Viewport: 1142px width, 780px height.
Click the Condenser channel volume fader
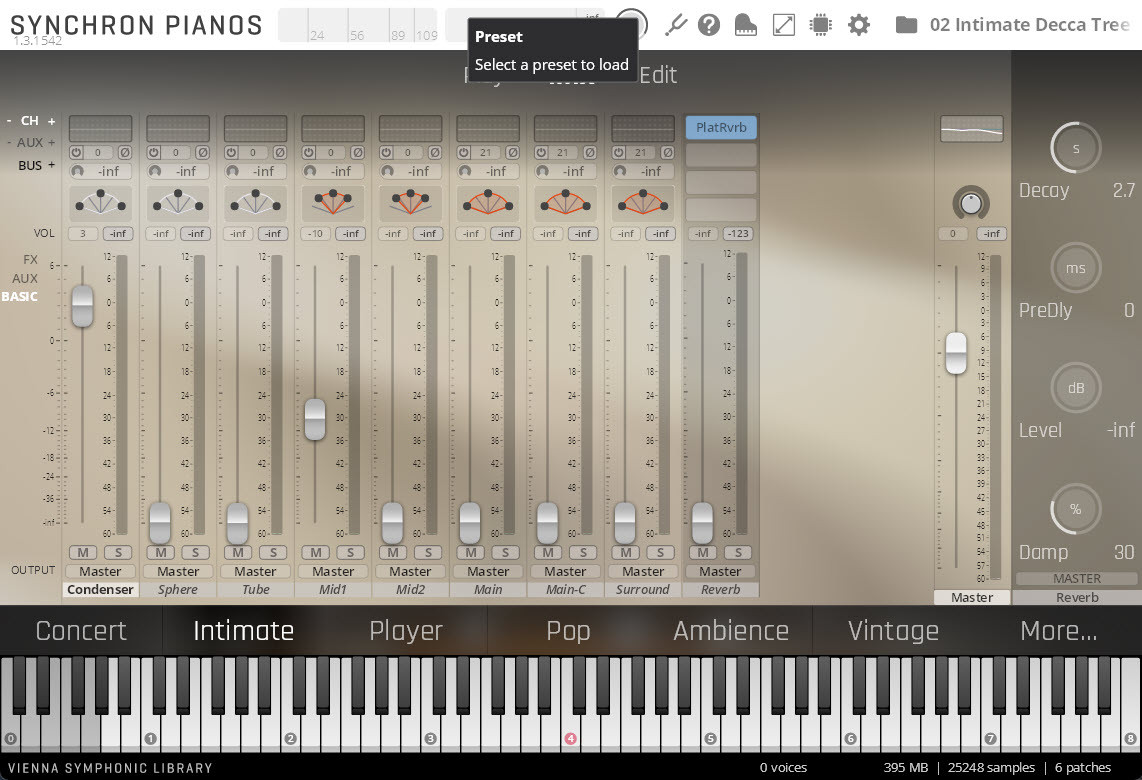click(82, 306)
